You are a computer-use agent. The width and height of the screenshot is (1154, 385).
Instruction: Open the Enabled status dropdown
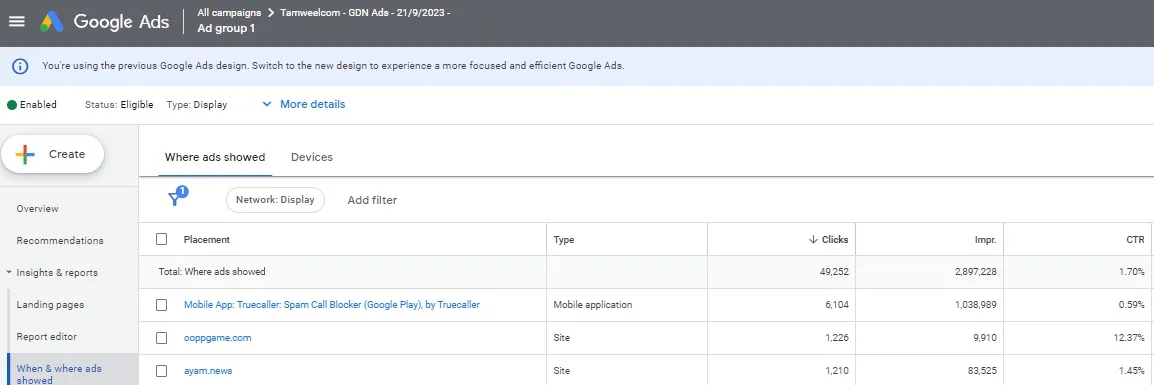click(32, 105)
